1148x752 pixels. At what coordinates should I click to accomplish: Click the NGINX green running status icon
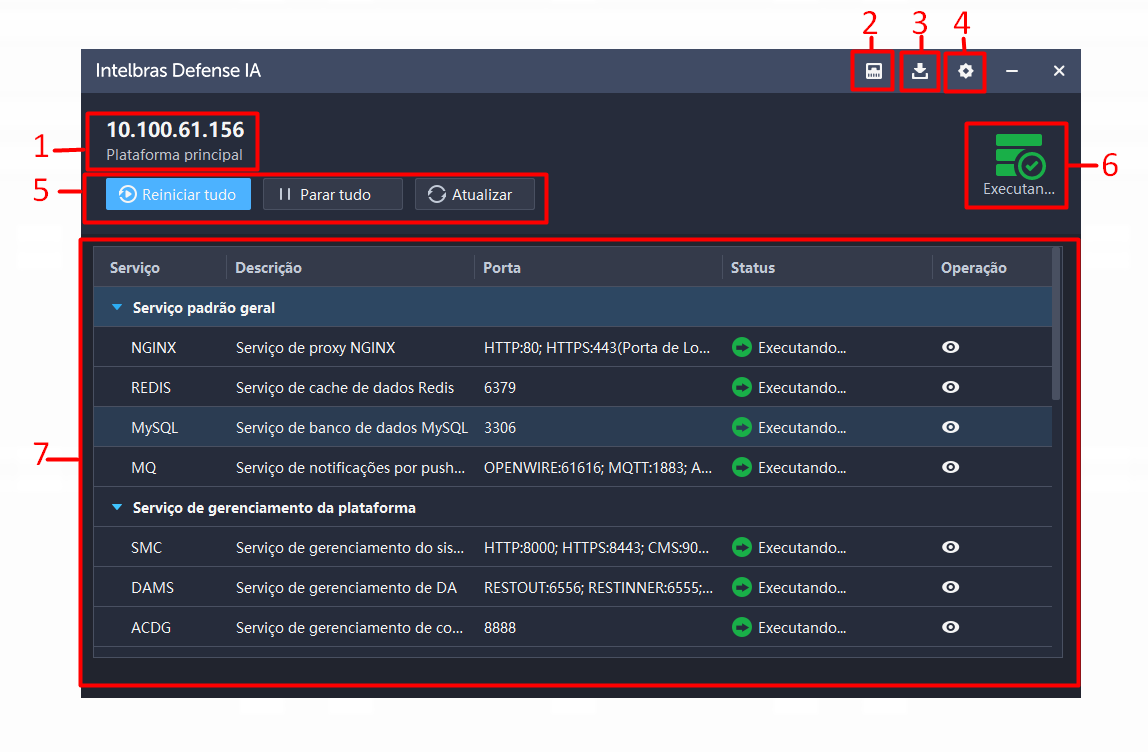[742, 347]
